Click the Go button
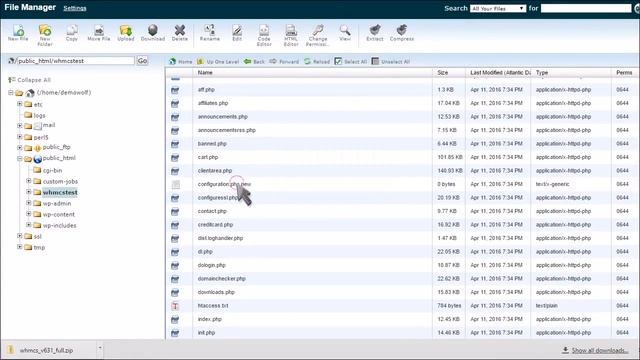This screenshot has height=360, width=640. [142, 61]
